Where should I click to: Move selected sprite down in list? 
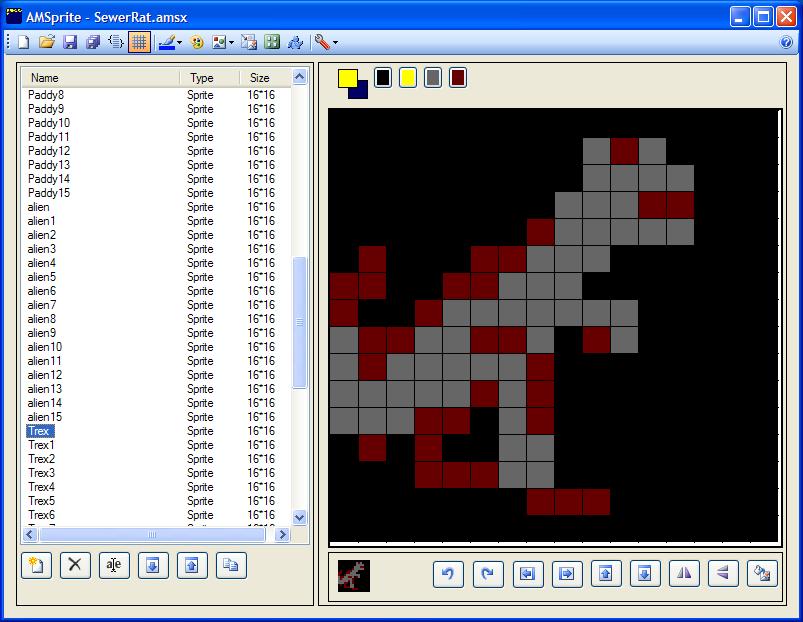click(153, 565)
